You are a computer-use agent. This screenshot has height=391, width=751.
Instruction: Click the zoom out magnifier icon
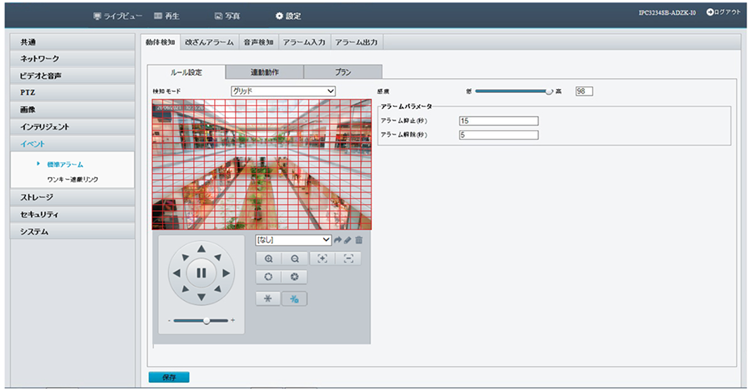295,259
